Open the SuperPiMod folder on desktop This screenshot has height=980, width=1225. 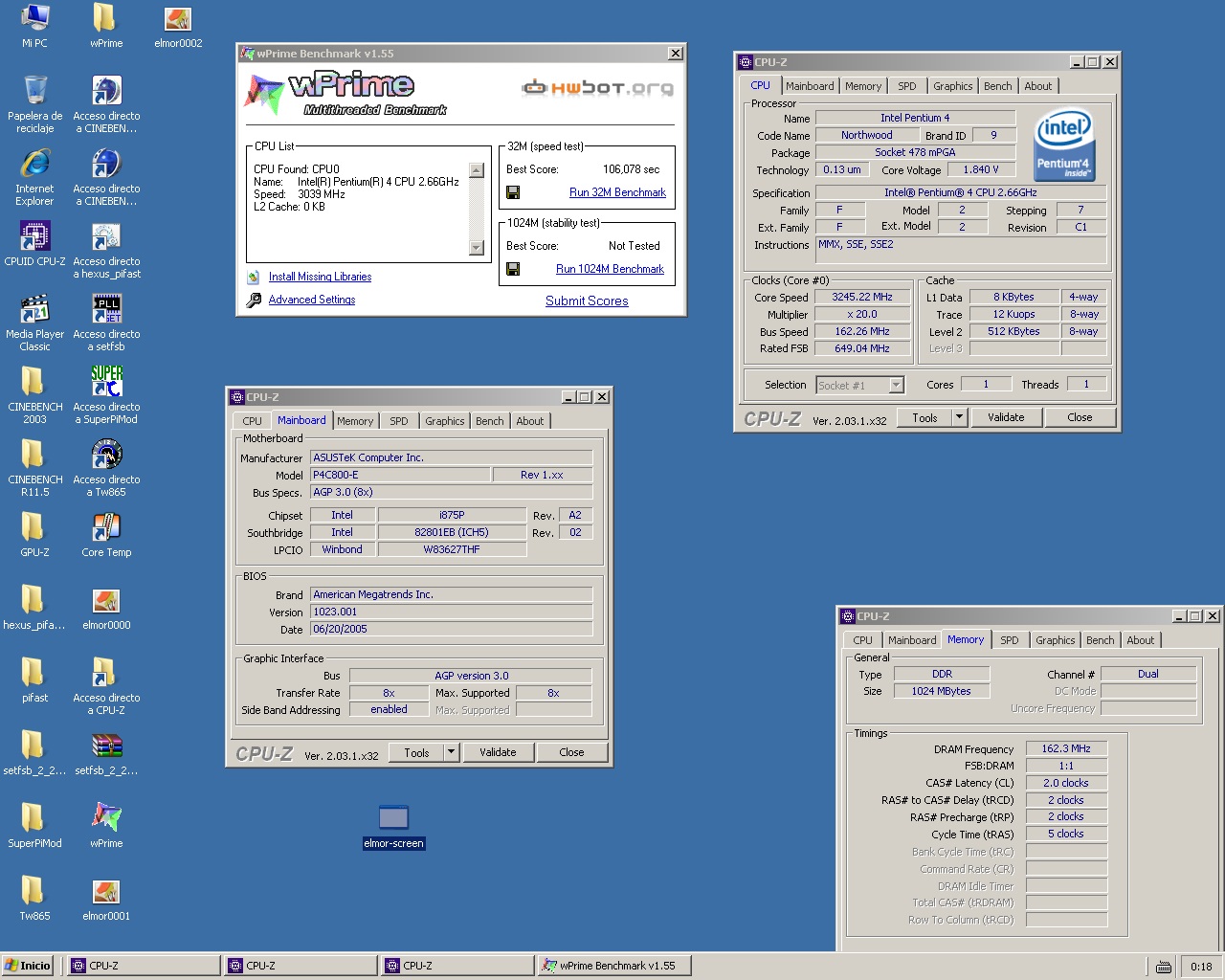pyautogui.click(x=34, y=818)
